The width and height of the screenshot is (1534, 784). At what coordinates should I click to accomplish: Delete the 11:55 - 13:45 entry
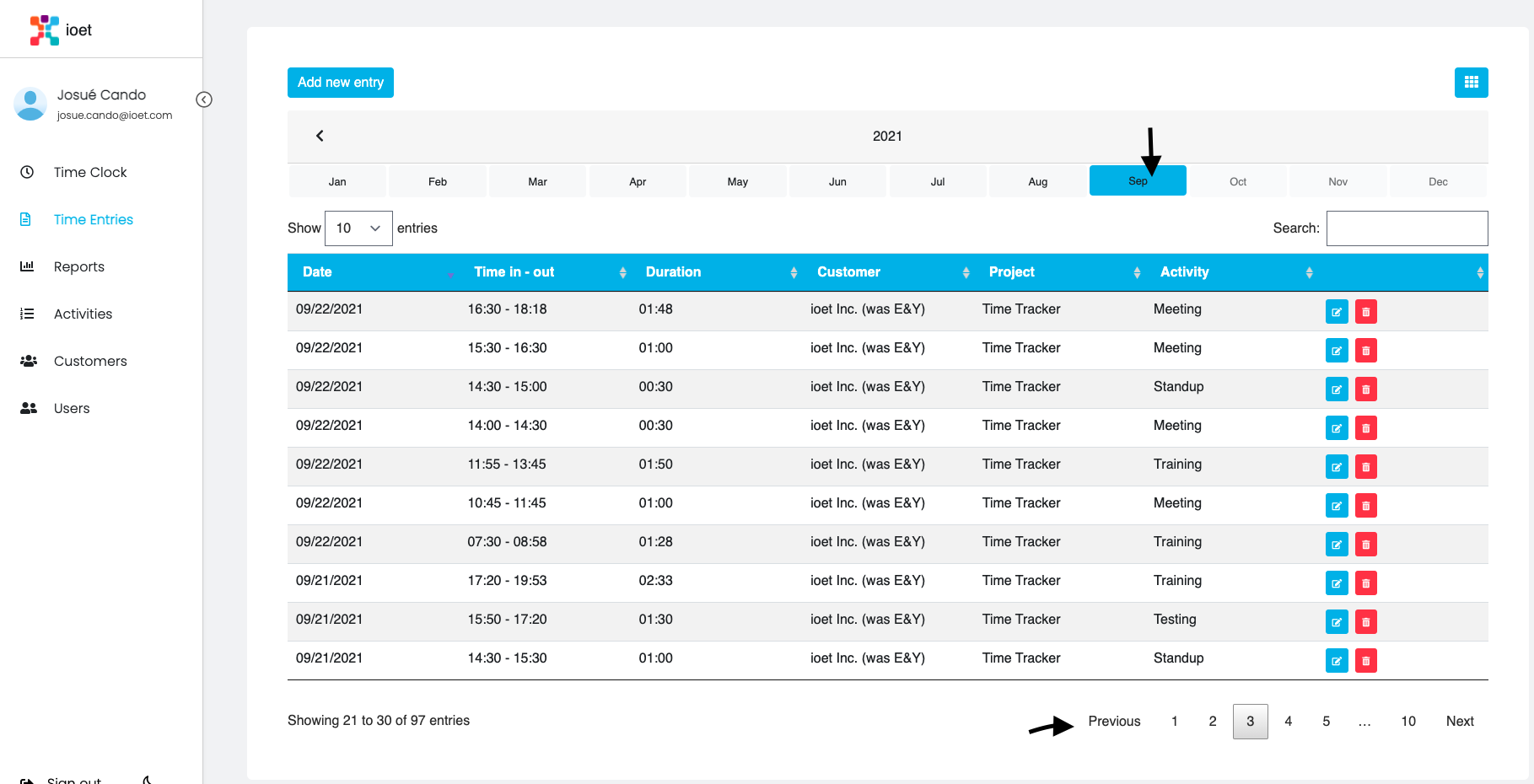1366,467
